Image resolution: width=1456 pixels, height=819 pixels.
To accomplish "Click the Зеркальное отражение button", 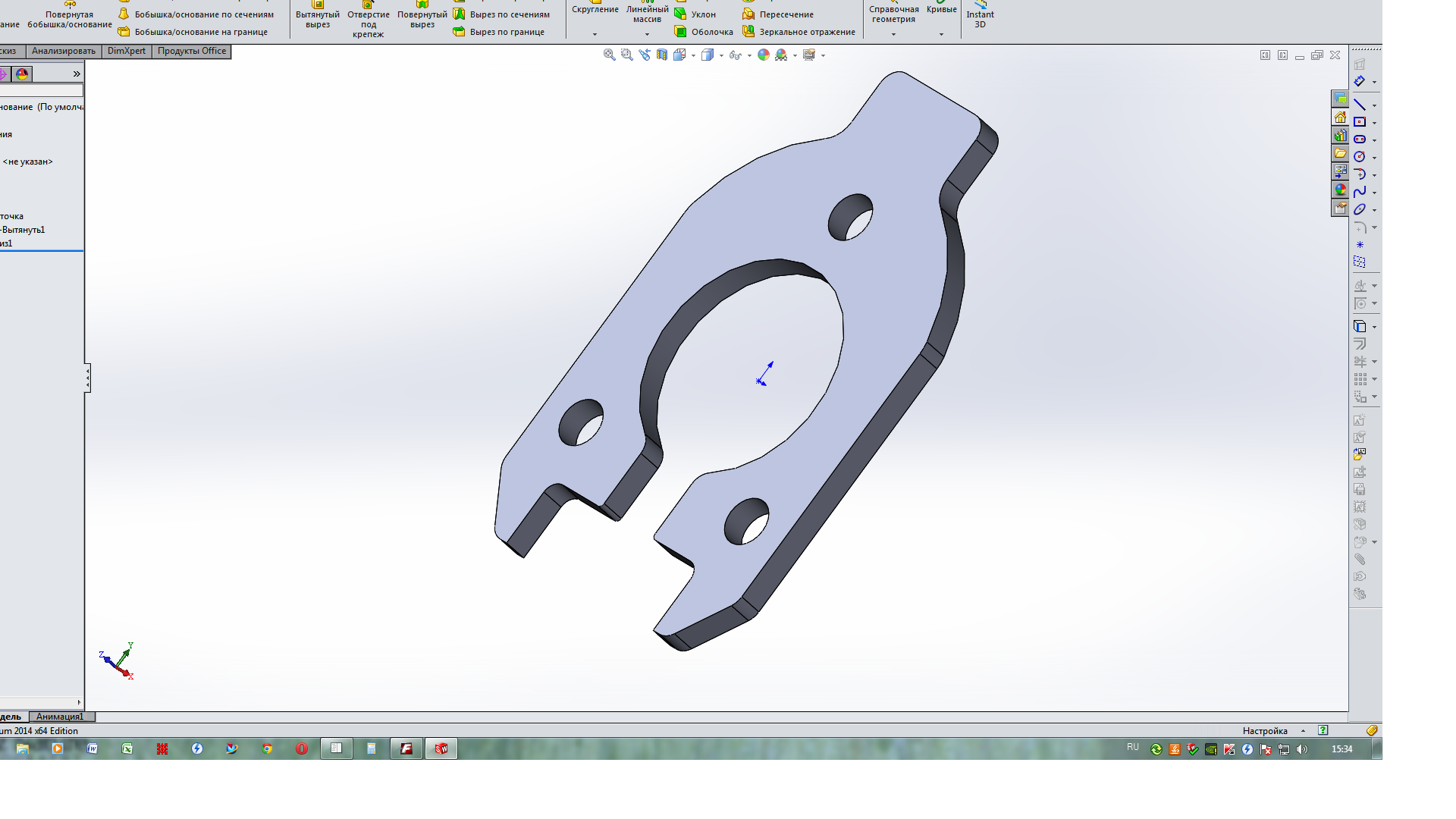I will point(799,32).
